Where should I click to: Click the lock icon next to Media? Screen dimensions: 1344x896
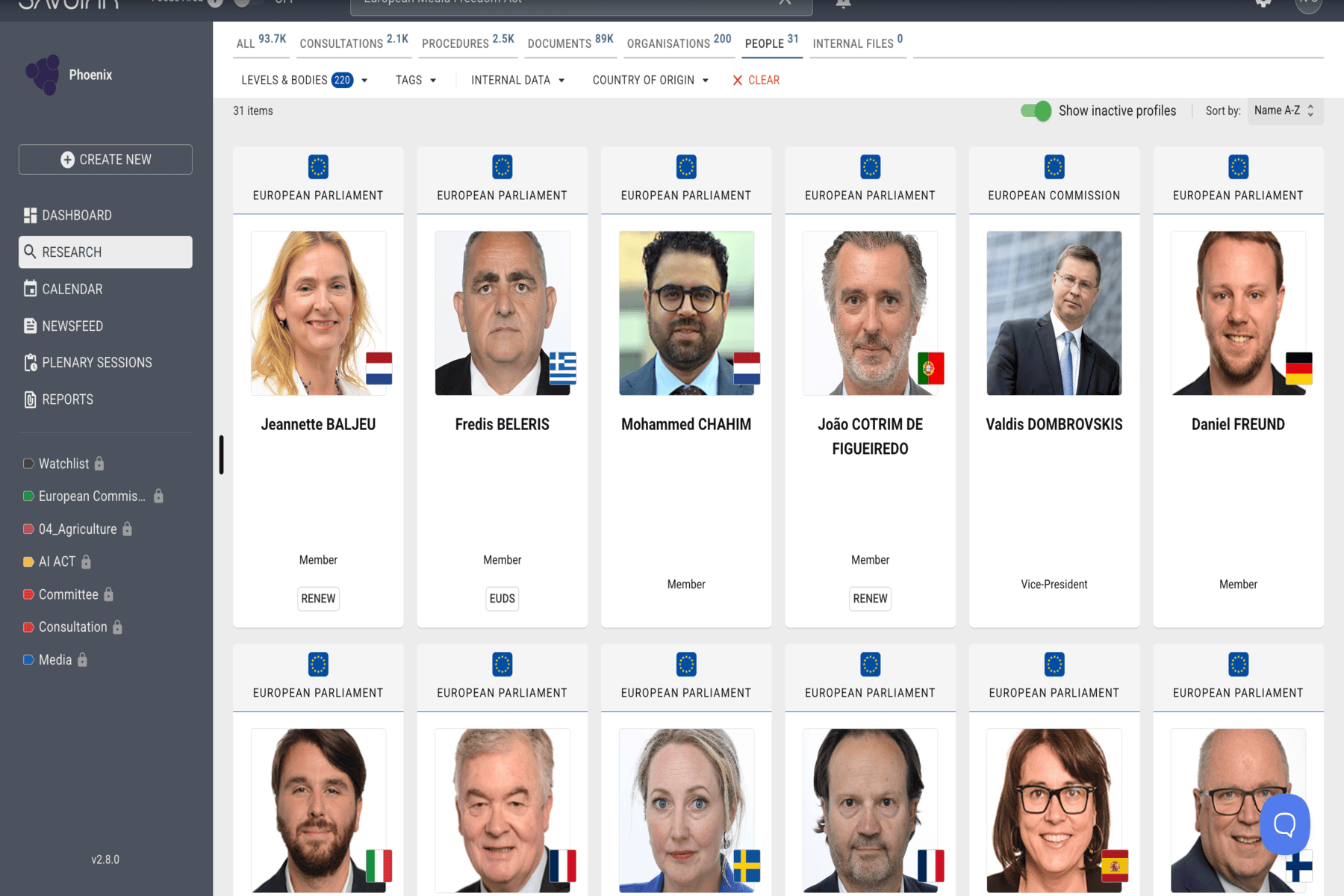83,660
